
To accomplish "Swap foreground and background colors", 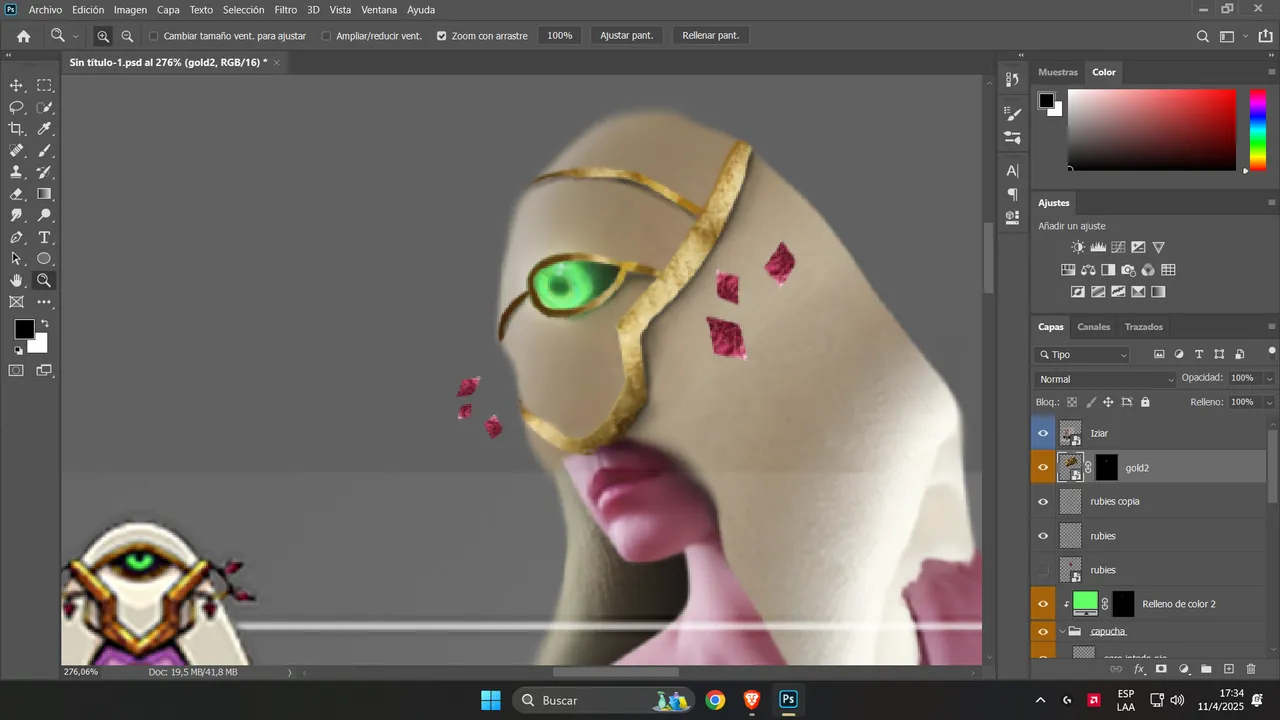I will click(x=44, y=323).
